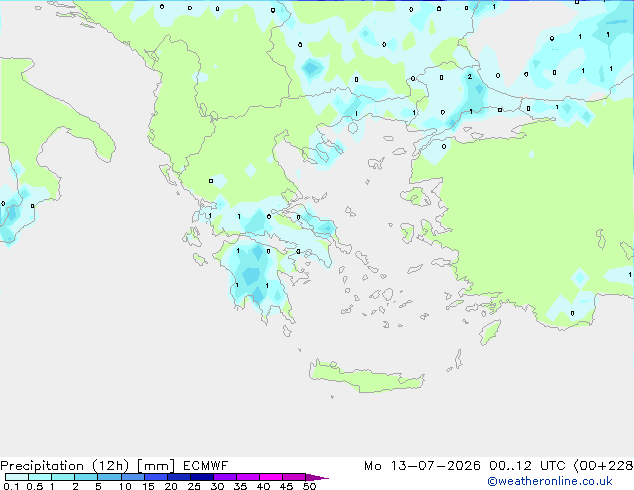Click the '50' legend scale value

coord(309,486)
